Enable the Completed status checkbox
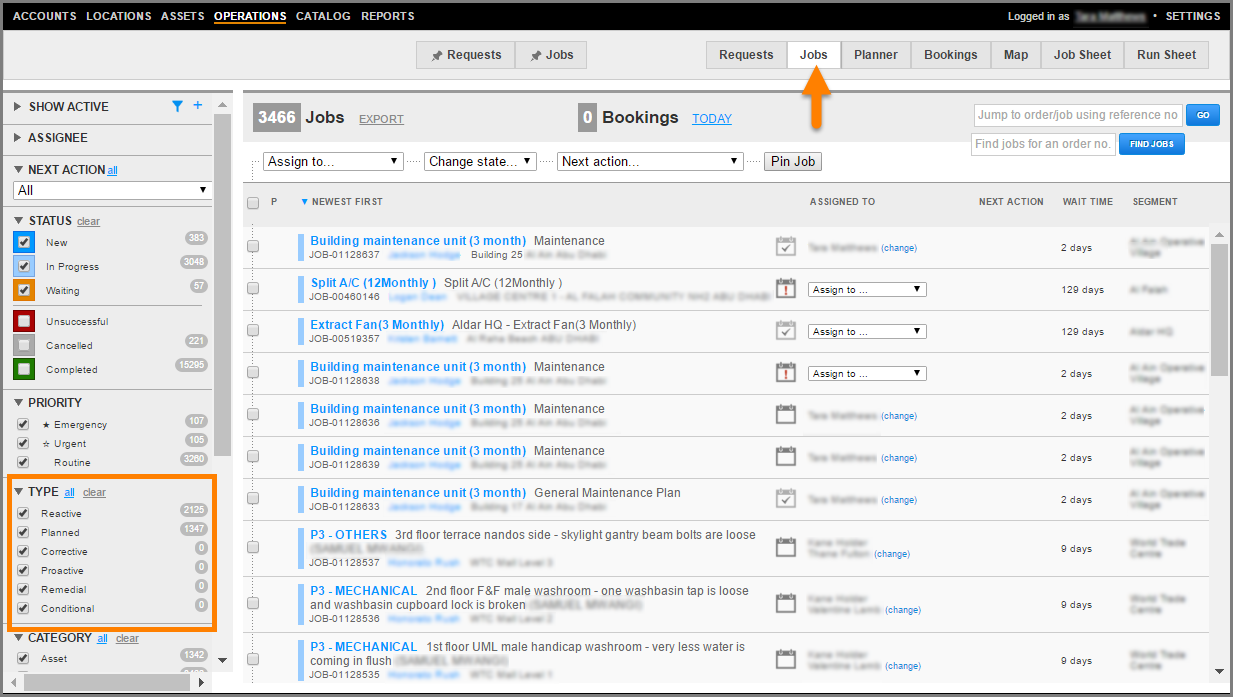This screenshot has width=1233, height=697. coord(24,369)
